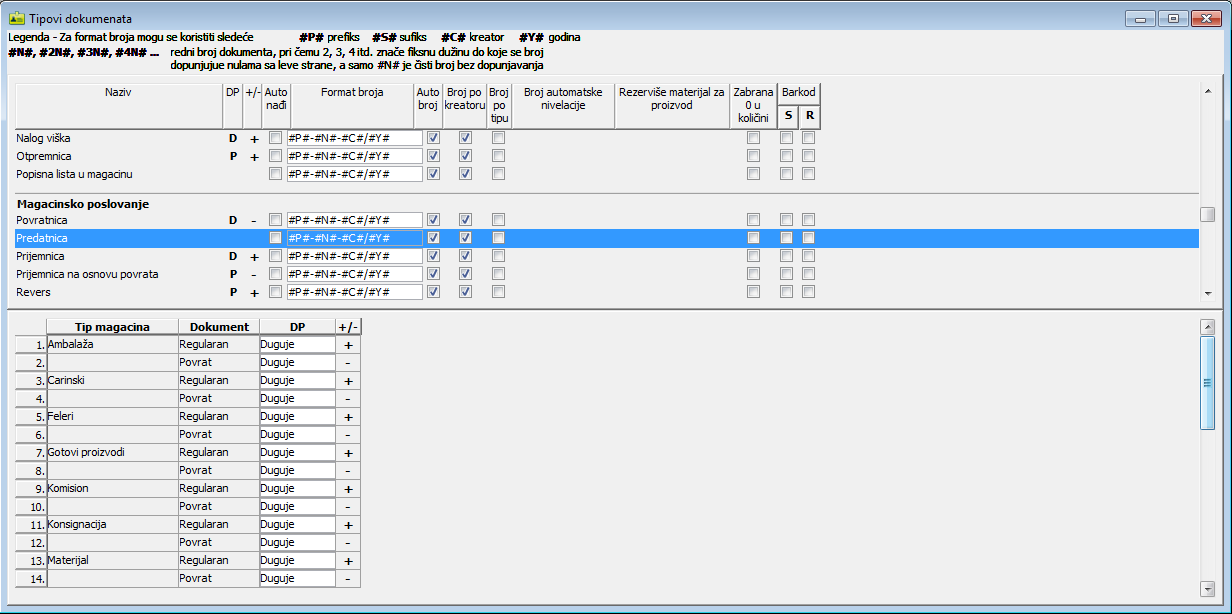The image size is (1232, 614).
Task: Select row number 7 for Gotovi proizvodi
Action: pos(32,453)
